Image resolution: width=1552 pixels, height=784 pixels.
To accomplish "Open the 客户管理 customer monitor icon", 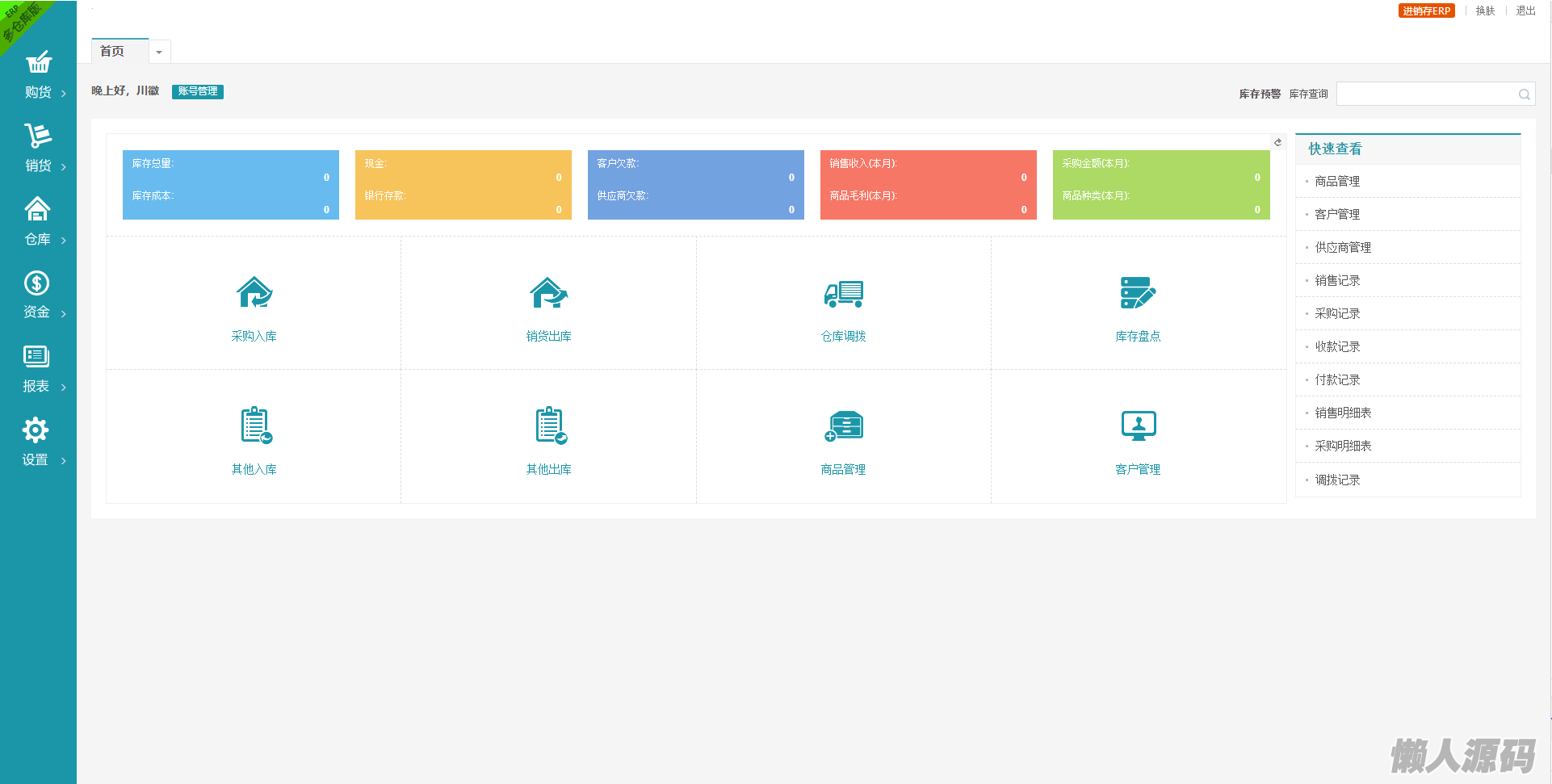I will point(1138,426).
